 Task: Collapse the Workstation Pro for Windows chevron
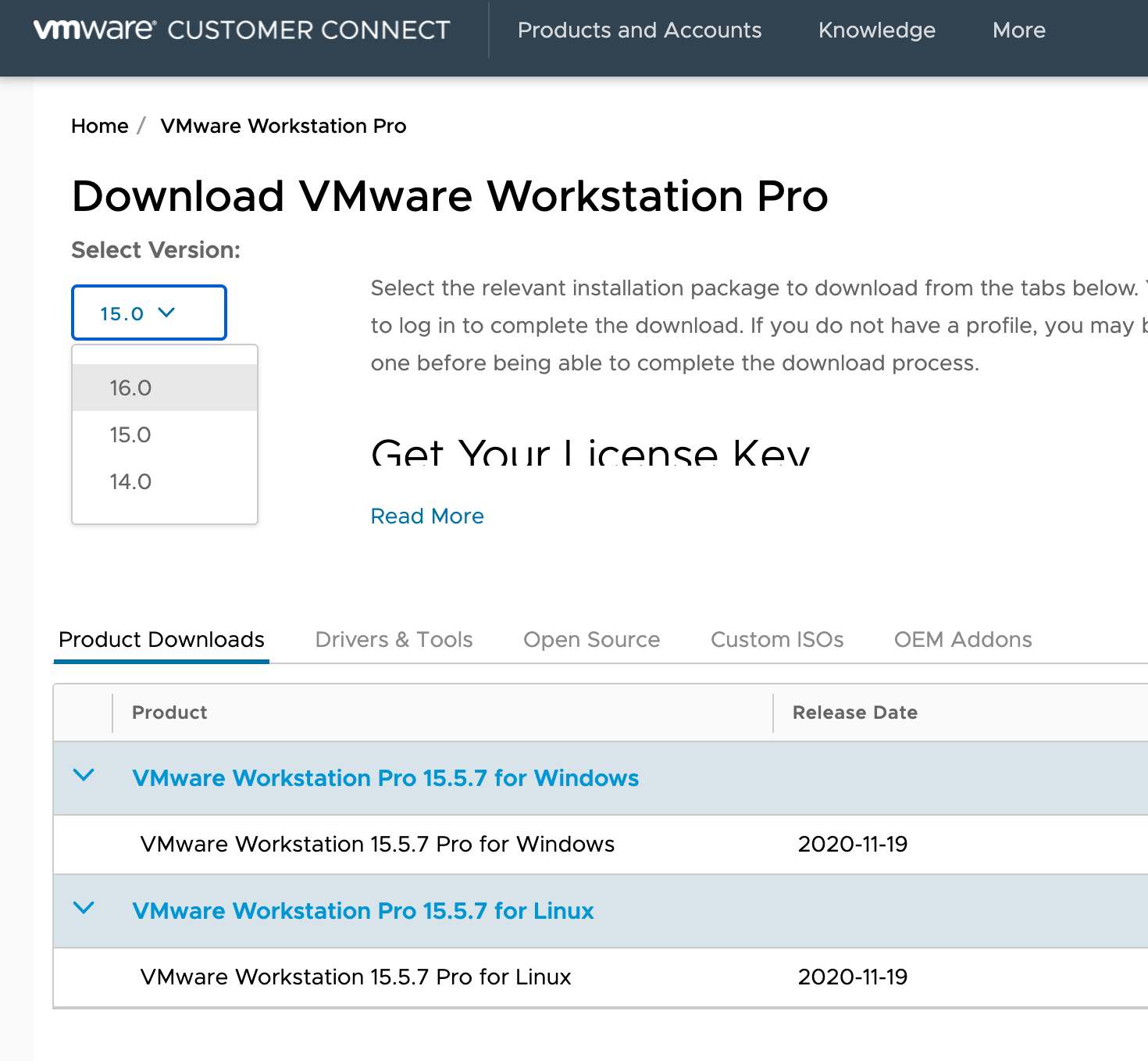(84, 776)
